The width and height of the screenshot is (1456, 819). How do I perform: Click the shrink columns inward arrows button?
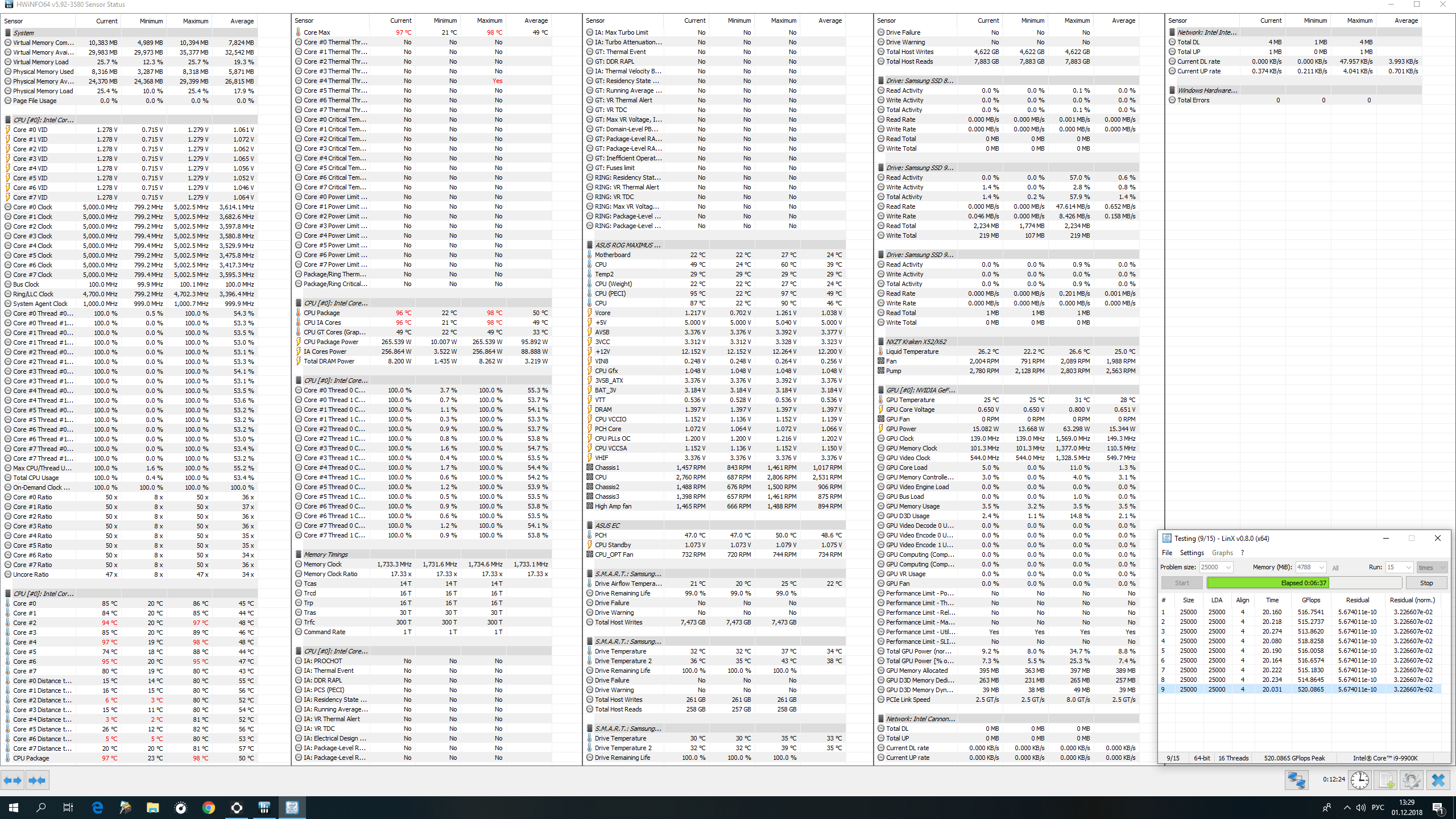point(37,780)
